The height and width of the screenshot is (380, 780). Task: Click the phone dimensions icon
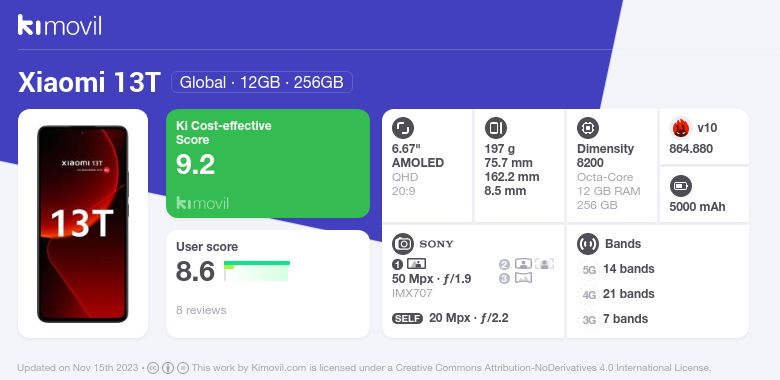tap(495, 128)
